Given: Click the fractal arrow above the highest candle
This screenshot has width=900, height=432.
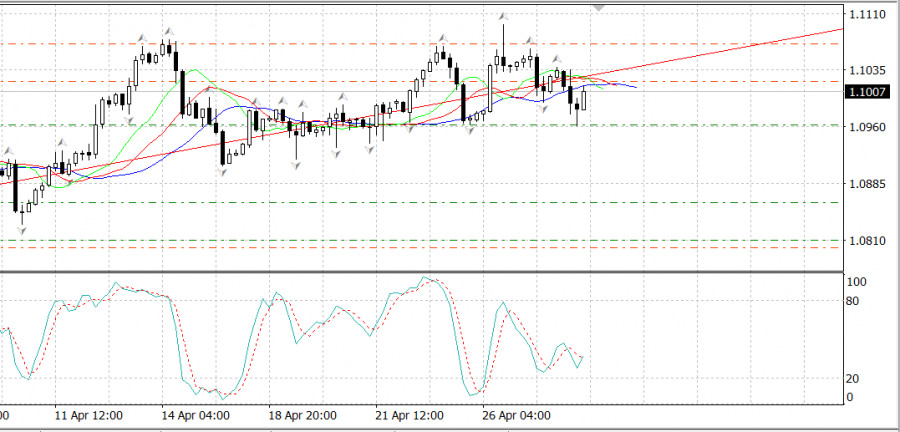Looking at the screenshot, I should tap(503, 17).
